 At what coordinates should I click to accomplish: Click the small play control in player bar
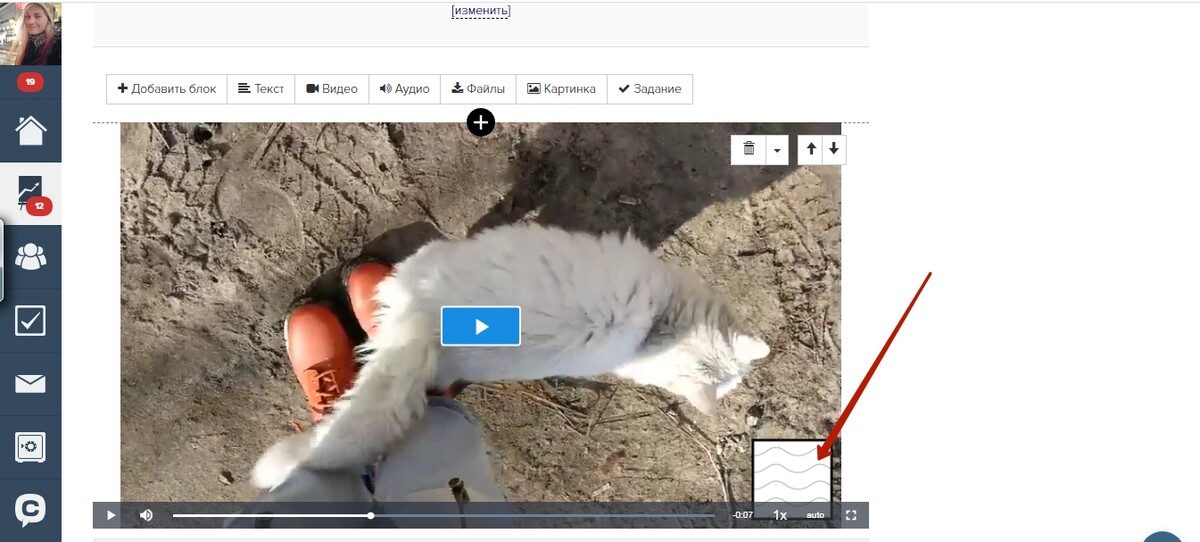pos(111,515)
